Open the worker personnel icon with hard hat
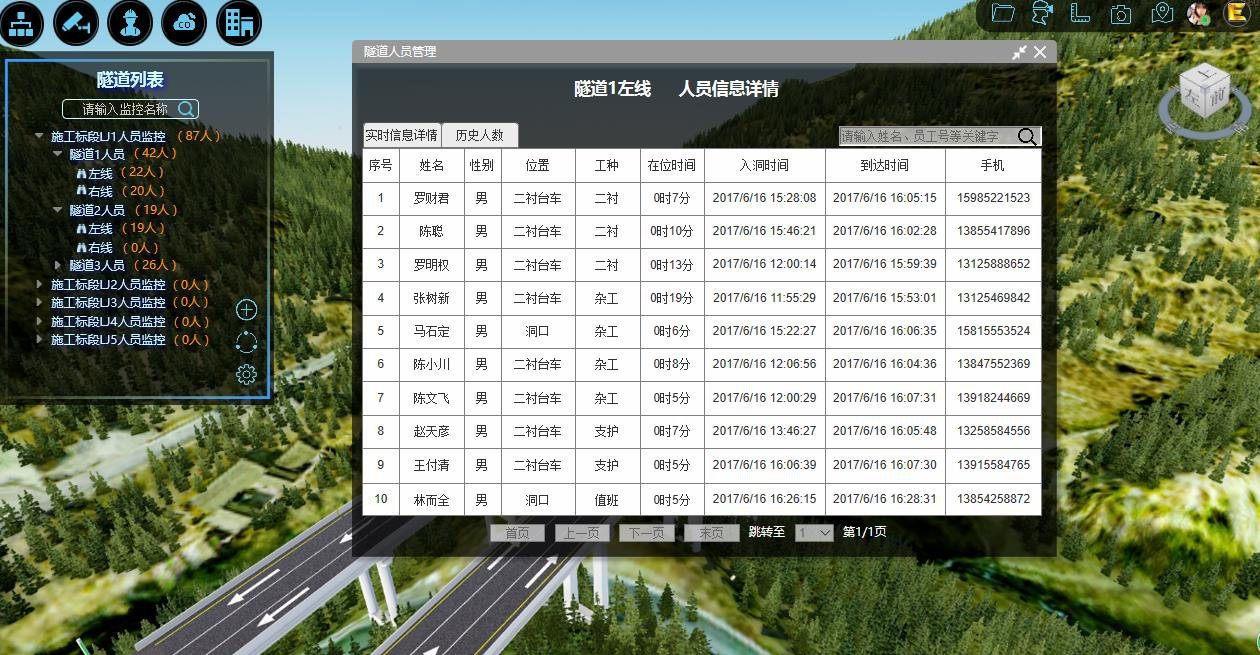The width and height of the screenshot is (1260, 655). click(130, 22)
